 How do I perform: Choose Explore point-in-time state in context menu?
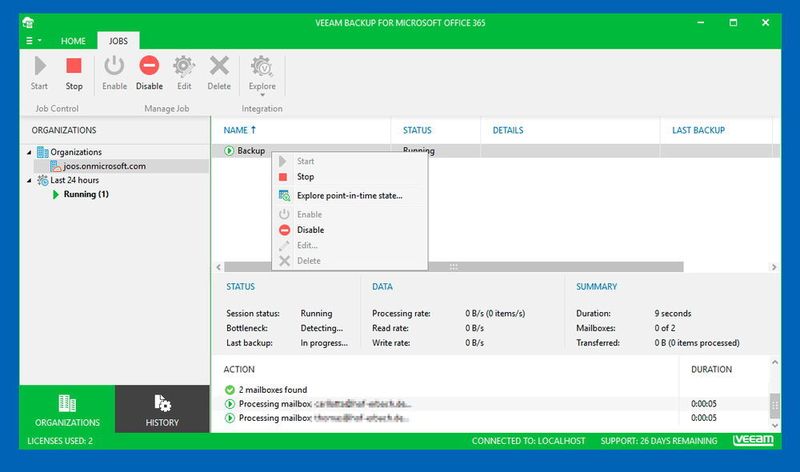tap(349, 195)
